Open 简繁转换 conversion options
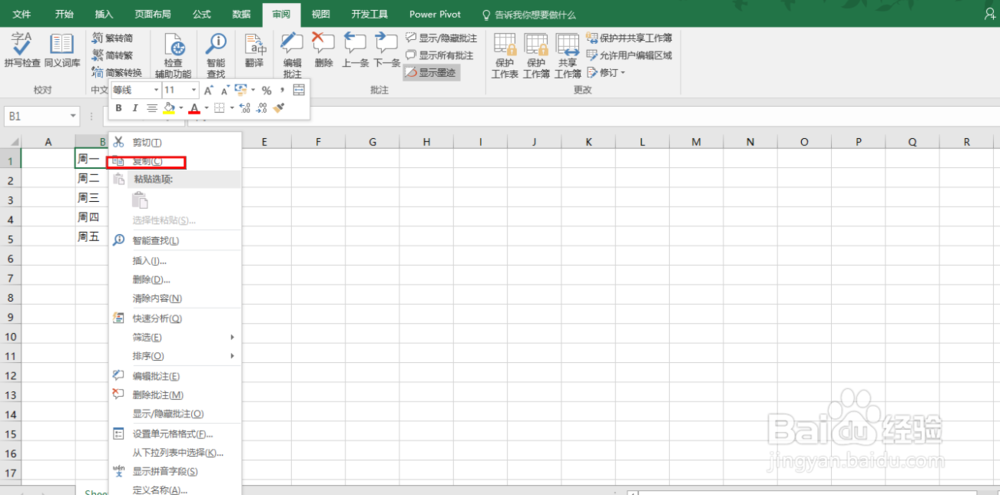The image size is (1000, 495). point(117,72)
